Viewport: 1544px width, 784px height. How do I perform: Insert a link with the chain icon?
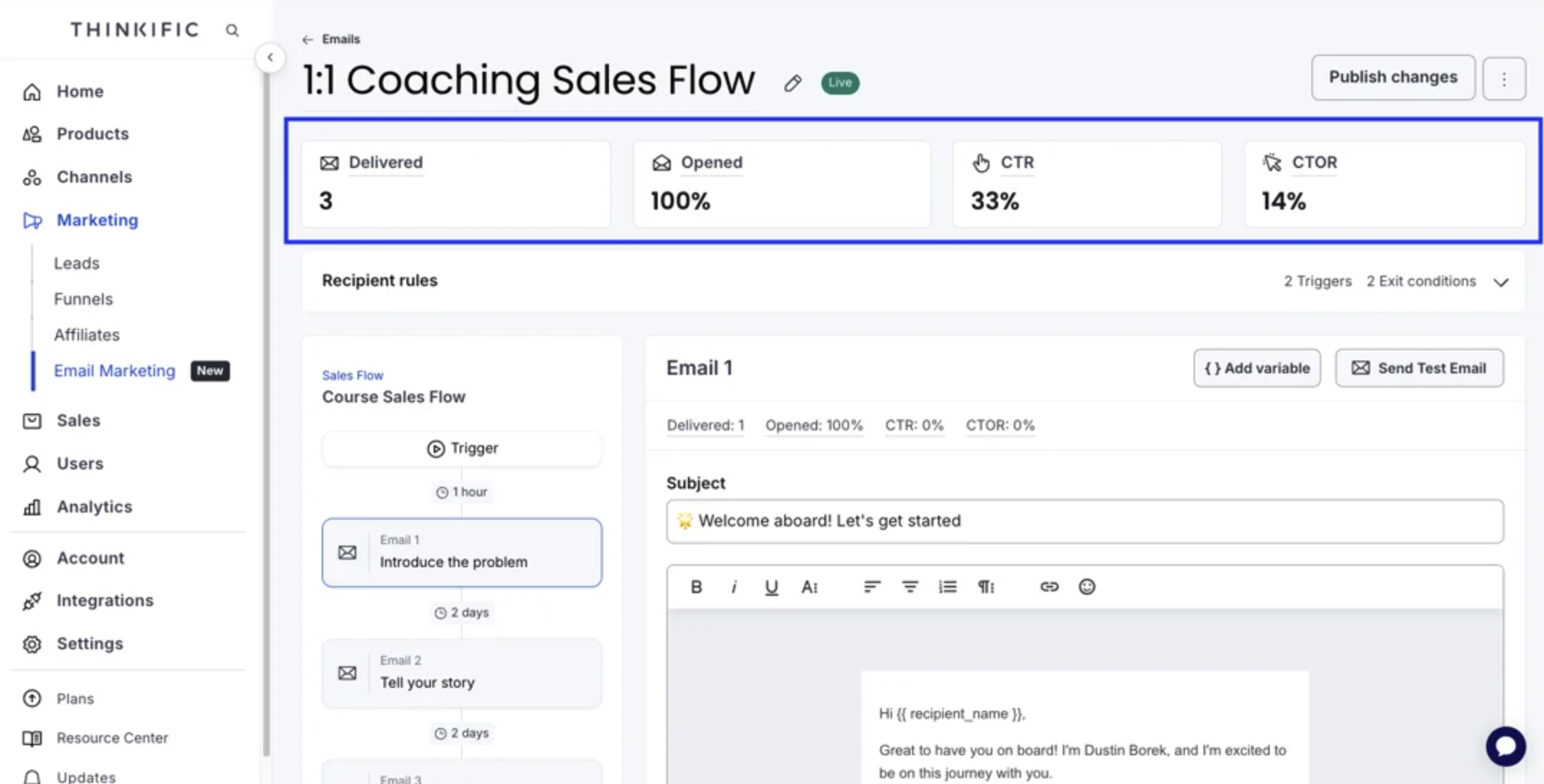[x=1049, y=587]
